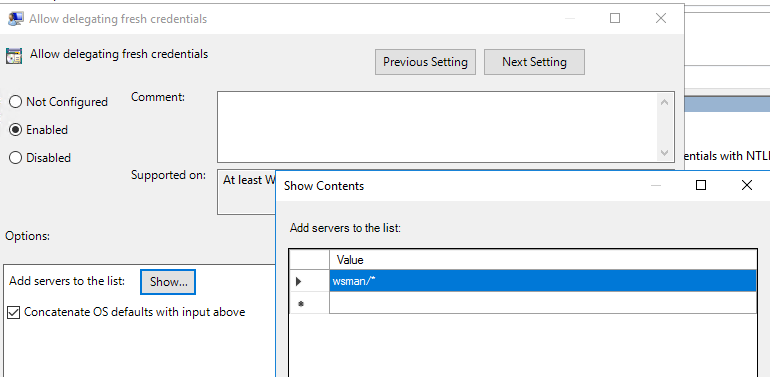Viewport: 770px width, 377px height.
Task: Click the empty new value row cell
Action: click(543, 303)
